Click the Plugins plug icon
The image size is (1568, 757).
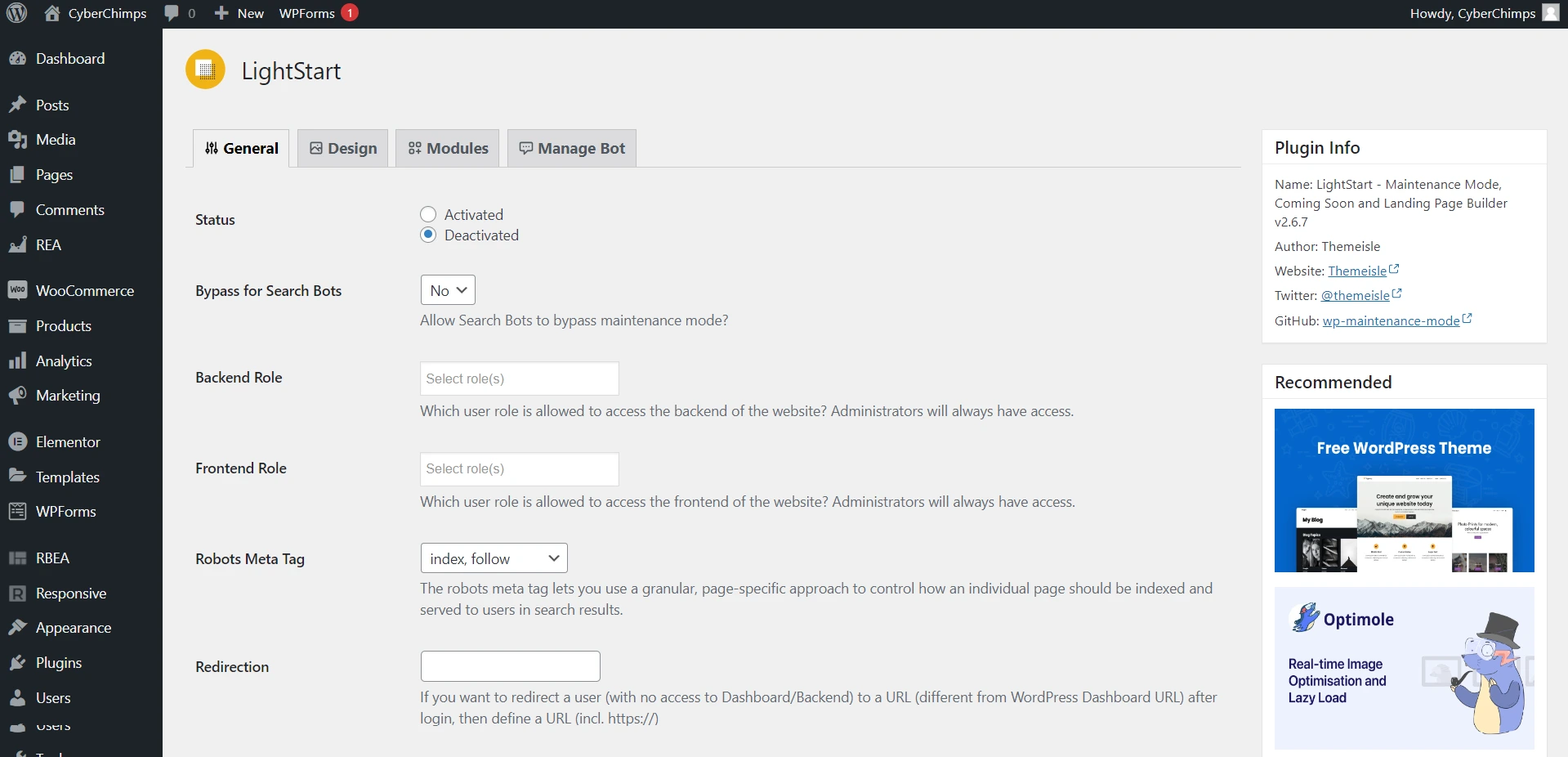point(18,663)
